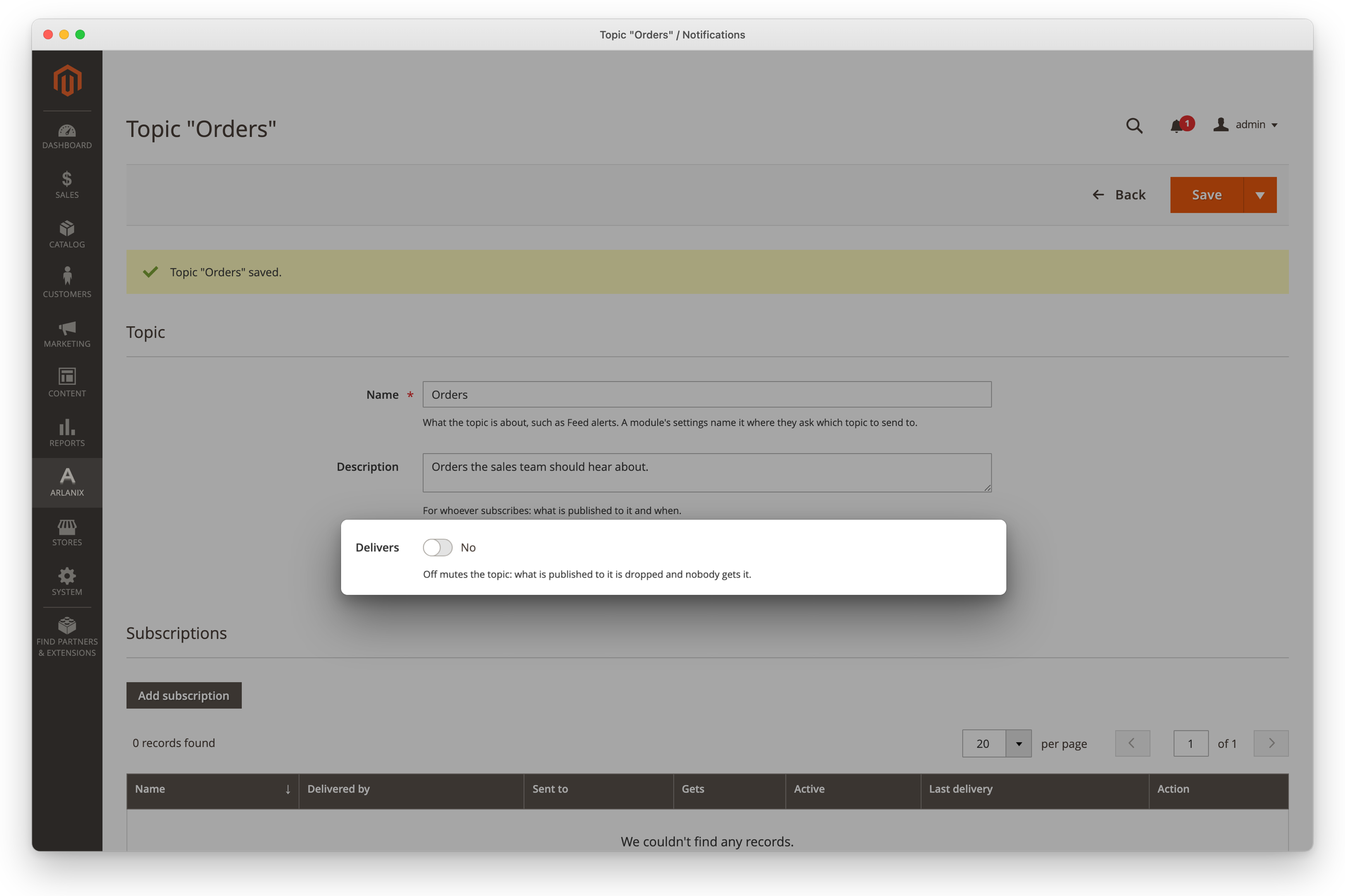Viewport: 1345px width, 896px height.
Task: Open the Catalog menu in the sidebar
Action: (x=67, y=235)
